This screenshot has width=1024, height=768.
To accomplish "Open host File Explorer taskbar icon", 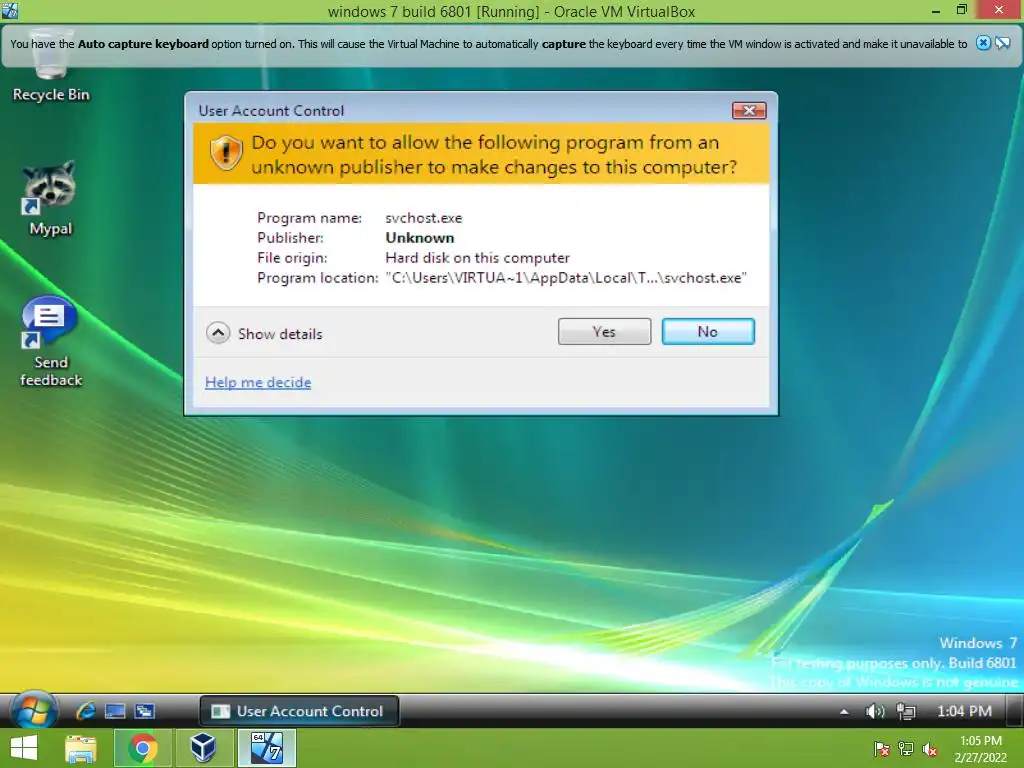I will pyautogui.click(x=81, y=748).
